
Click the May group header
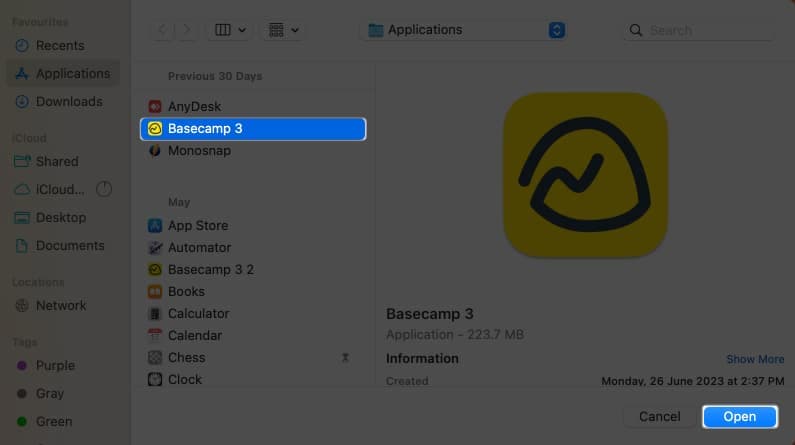pos(179,202)
